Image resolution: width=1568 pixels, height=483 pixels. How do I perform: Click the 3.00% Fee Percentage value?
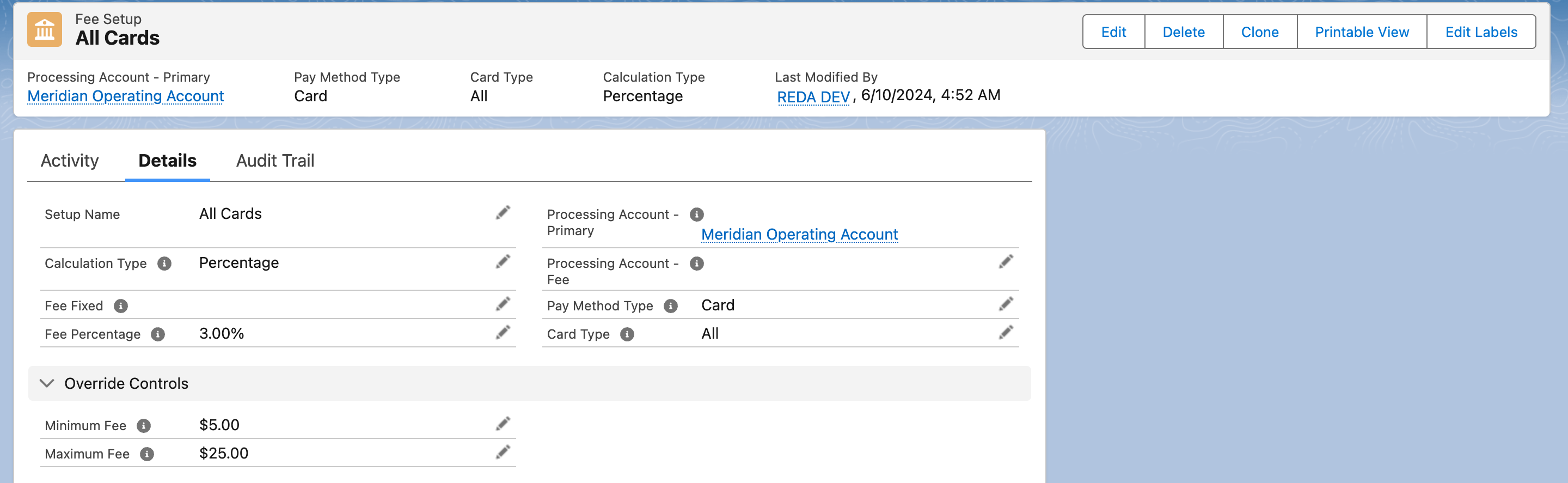(x=222, y=334)
